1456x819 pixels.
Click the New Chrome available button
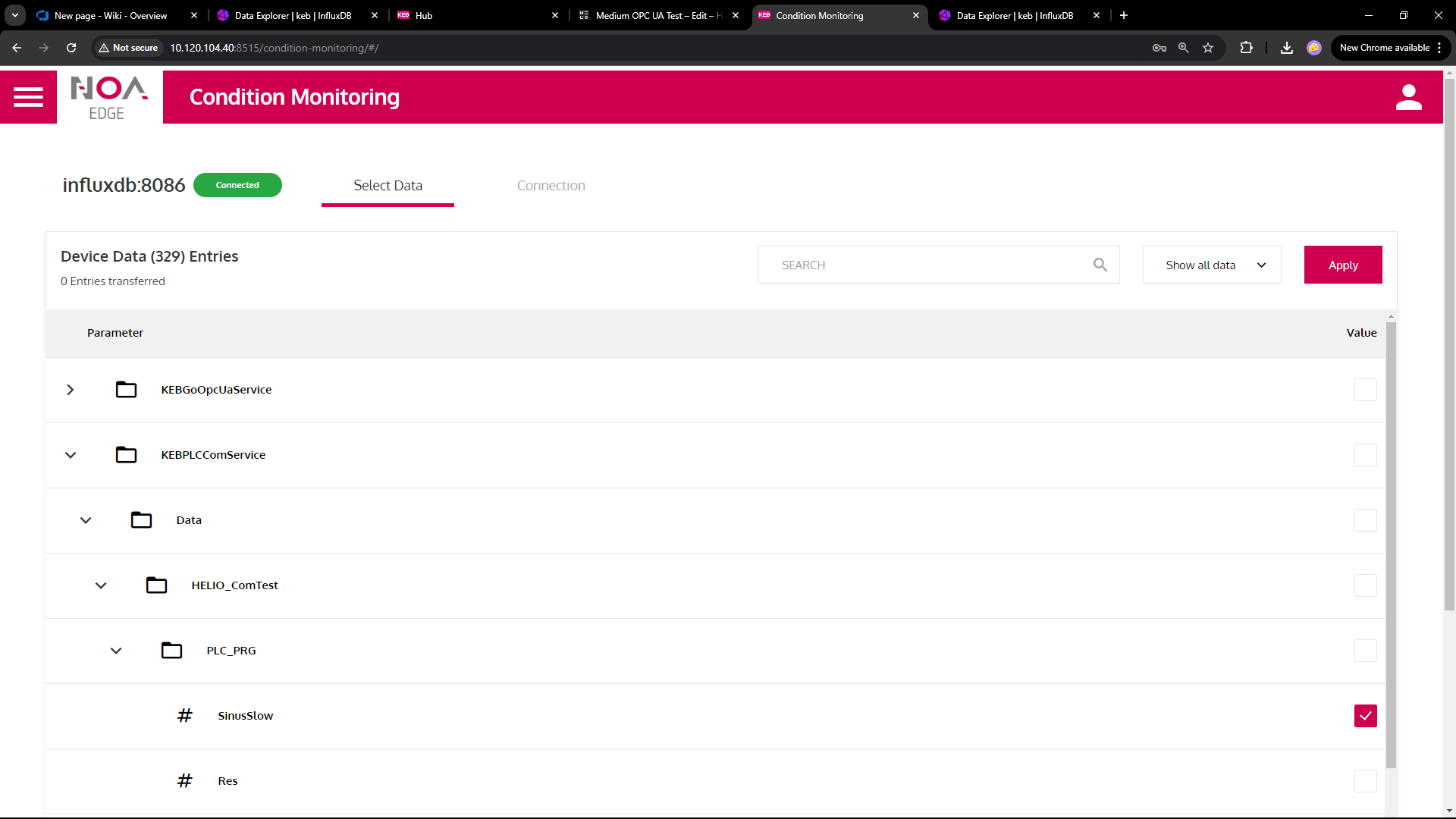pyautogui.click(x=1384, y=48)
